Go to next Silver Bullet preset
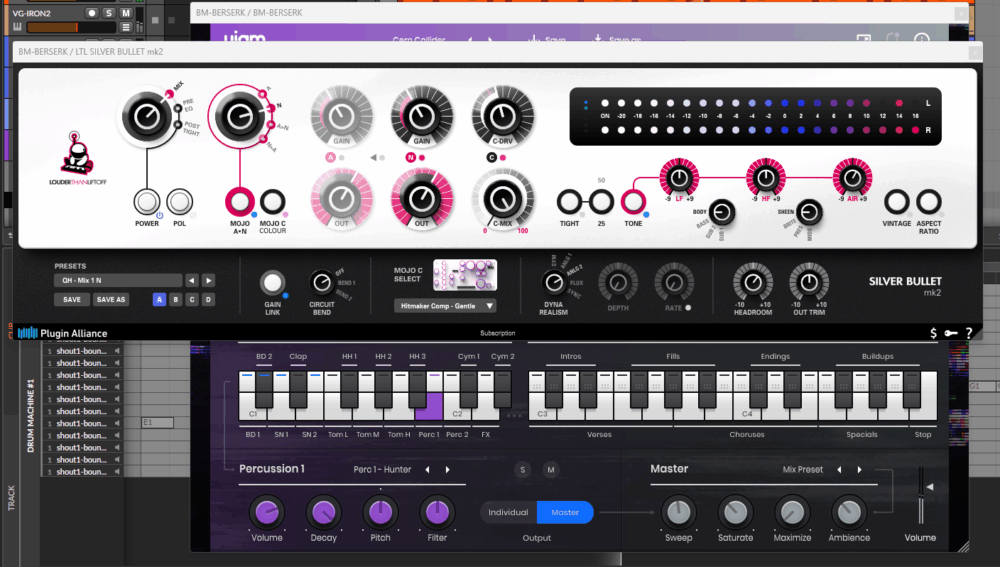Image resolution: width=1000 pixels, height=567 pixels. click(209, 281)
